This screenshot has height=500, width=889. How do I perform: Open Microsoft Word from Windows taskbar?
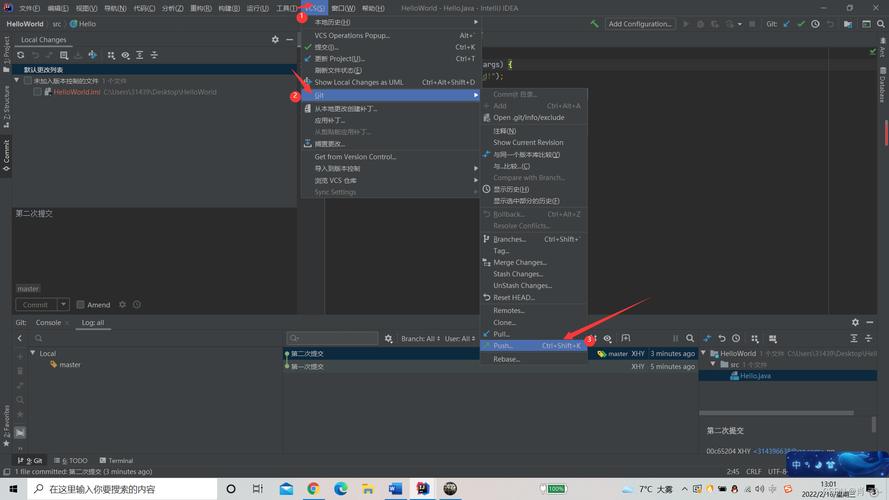point(395,489)
